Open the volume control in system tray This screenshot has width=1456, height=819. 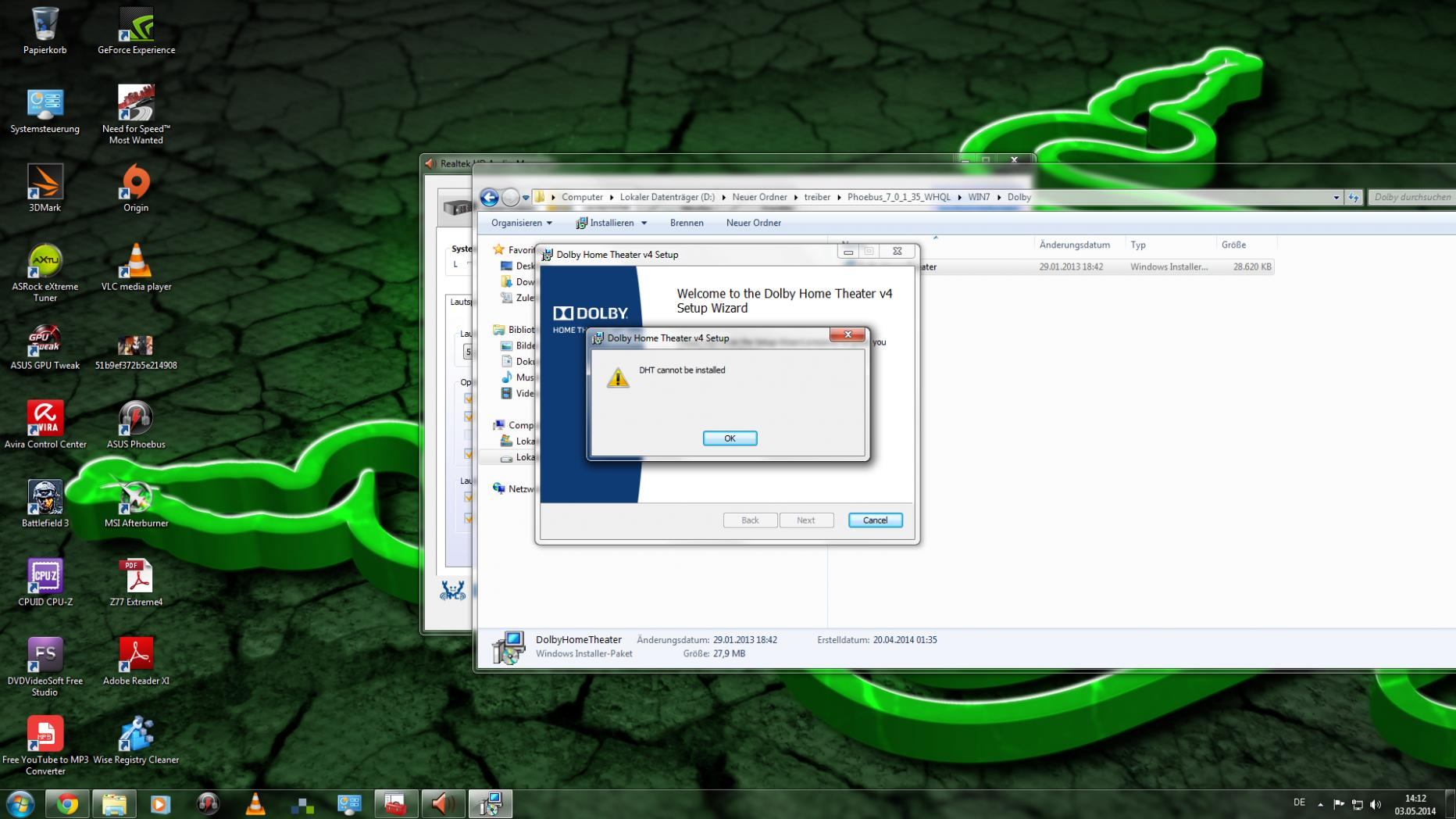pyautogui.click(x=1376, y=804)
